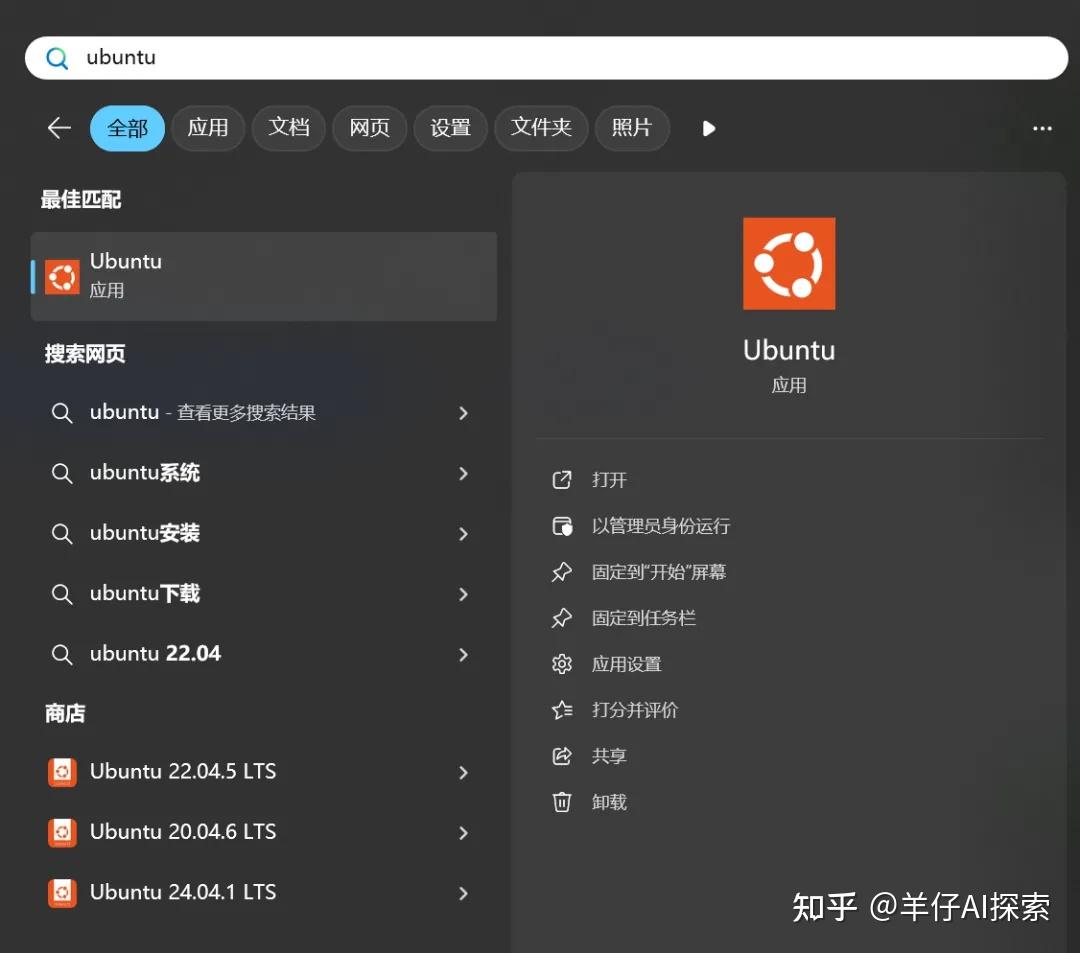Expand chevron next to ubuntu系统
Viewport: 1080px width, 953px height.
[463, 474]
